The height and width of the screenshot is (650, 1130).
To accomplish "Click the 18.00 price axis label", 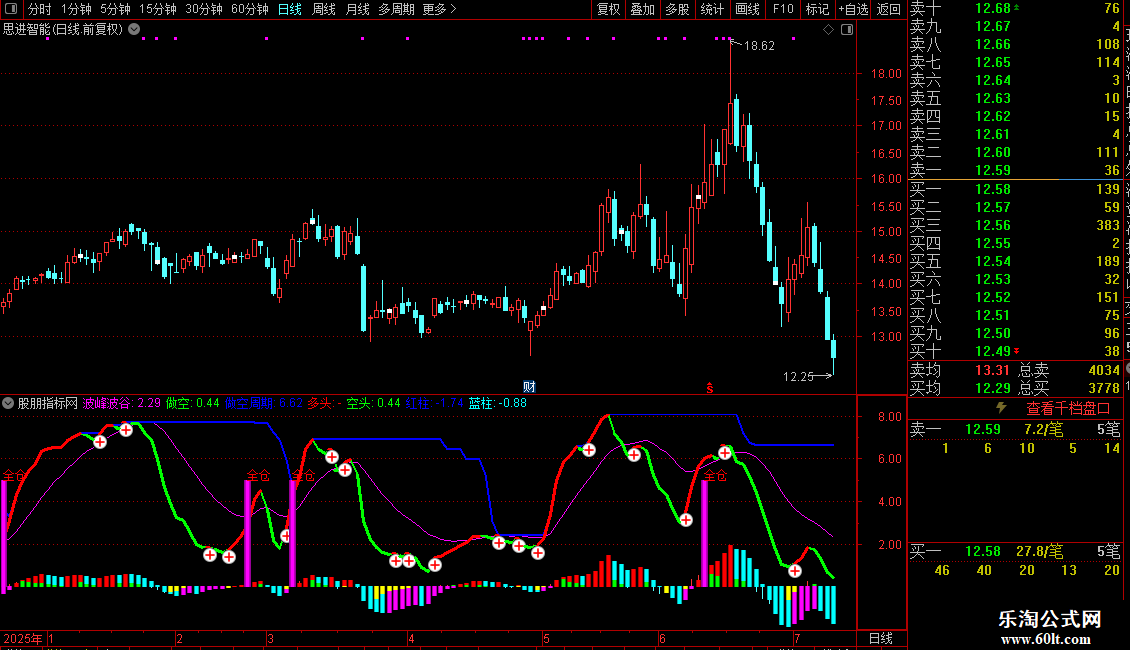I will 886,74.
